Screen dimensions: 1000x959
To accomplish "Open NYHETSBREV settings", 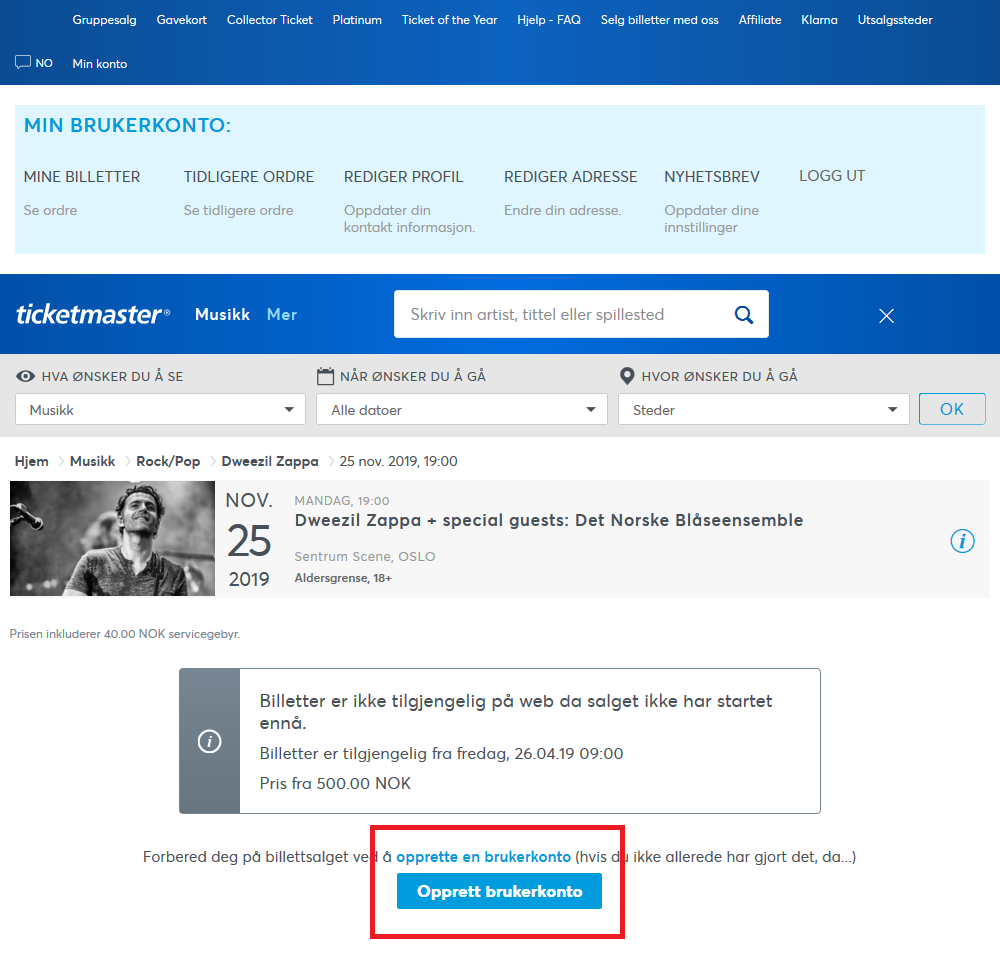I will 712,177.
